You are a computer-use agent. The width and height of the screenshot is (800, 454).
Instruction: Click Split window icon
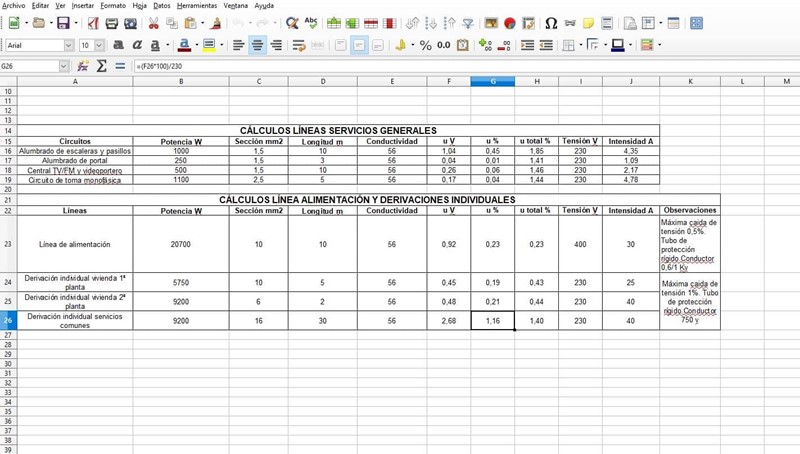pyautogui.click(x=673, y=23)
